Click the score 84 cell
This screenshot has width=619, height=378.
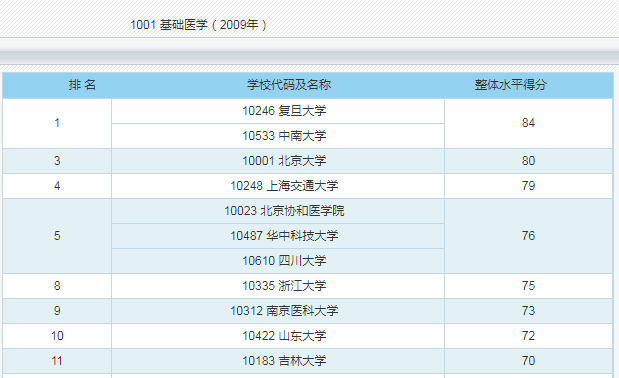[x=528, y=123]
